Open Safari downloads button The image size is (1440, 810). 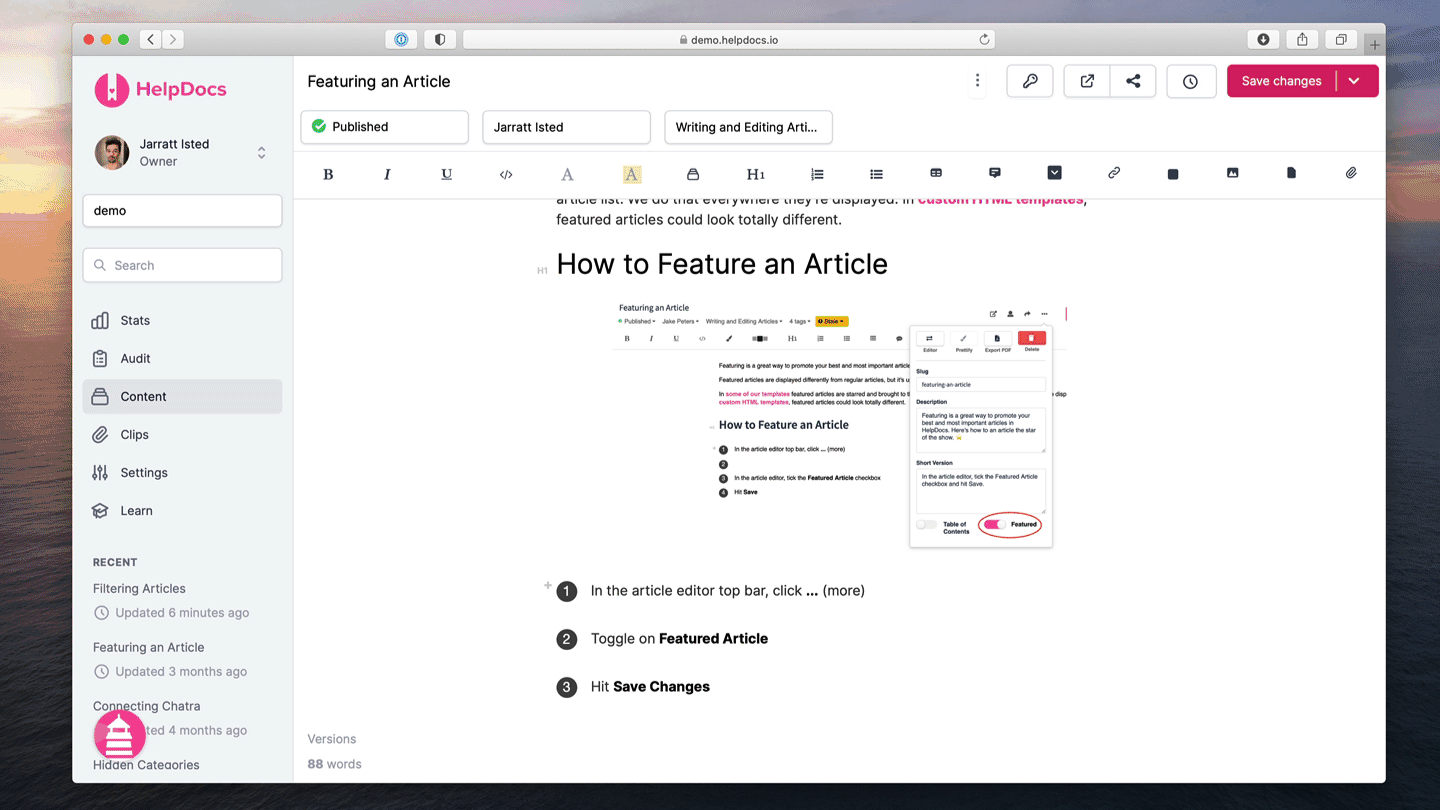[x=1263, y=39]
